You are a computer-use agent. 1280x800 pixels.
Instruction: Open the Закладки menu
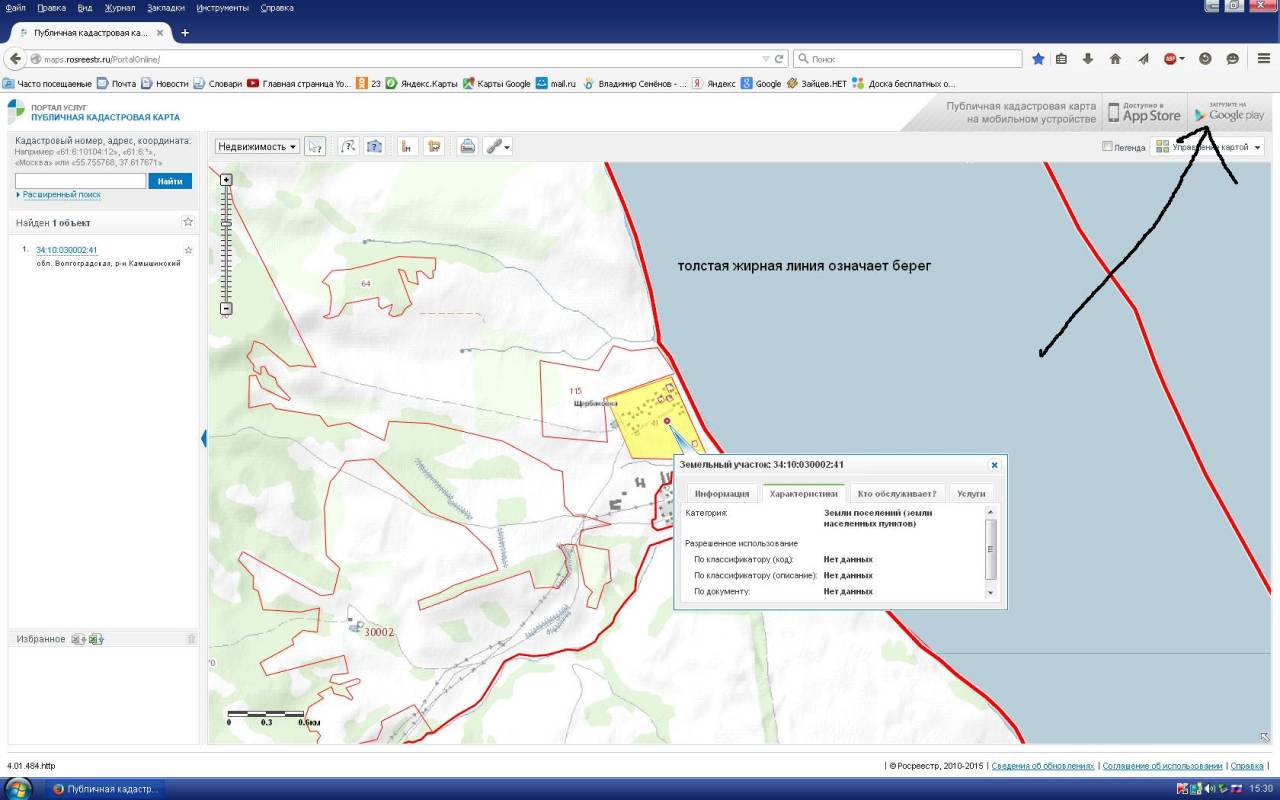(165, 7)
